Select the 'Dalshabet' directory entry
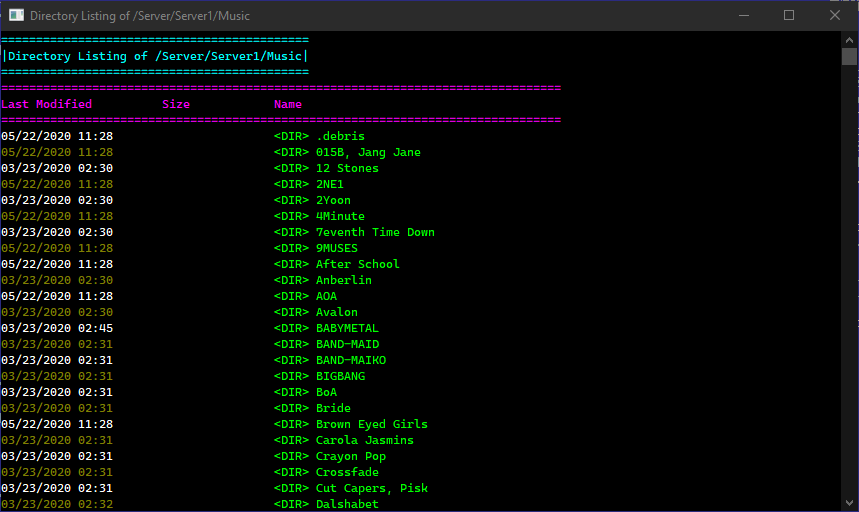The height and width of the screenshot is (512, 859). pos(347,504)
